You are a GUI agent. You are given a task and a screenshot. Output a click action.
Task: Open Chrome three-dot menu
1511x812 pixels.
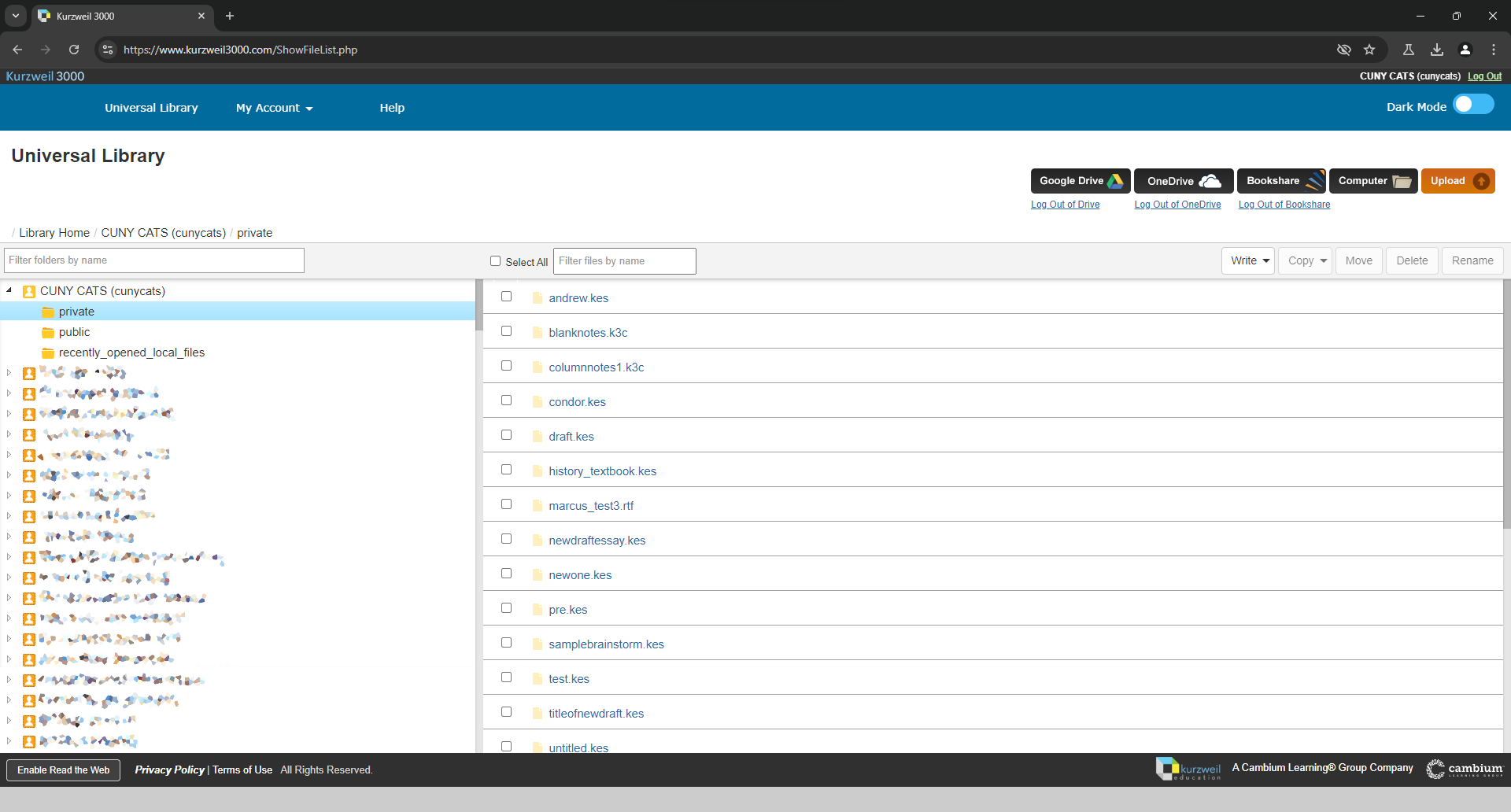pyautogui.click(x=1494, y=50)
